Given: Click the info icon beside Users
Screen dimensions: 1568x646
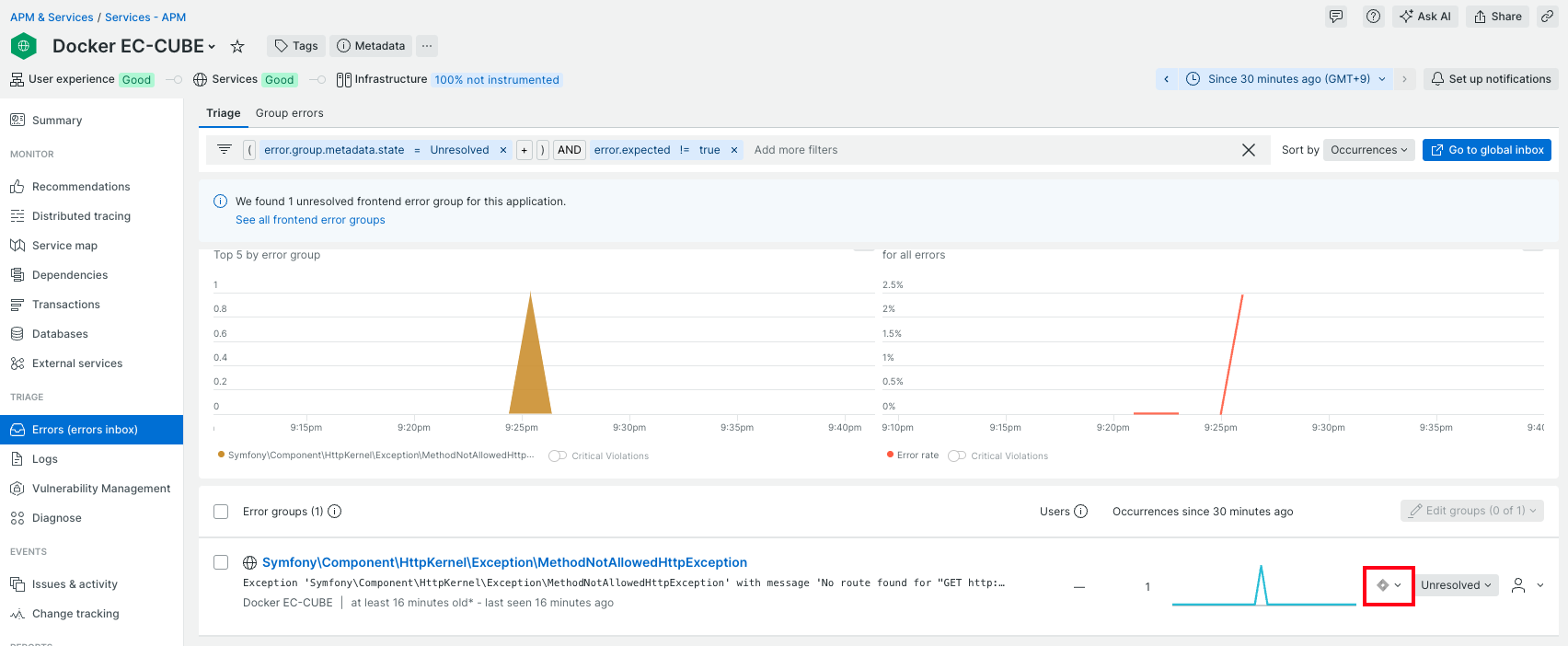Looking at the screenshot, I should click(x=1081, y=512).
